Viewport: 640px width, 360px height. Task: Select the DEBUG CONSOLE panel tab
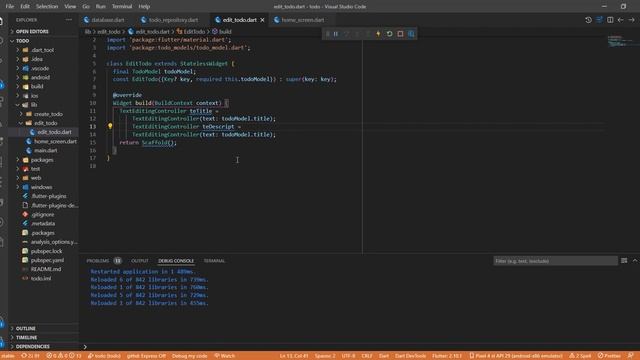click(176, 260)
